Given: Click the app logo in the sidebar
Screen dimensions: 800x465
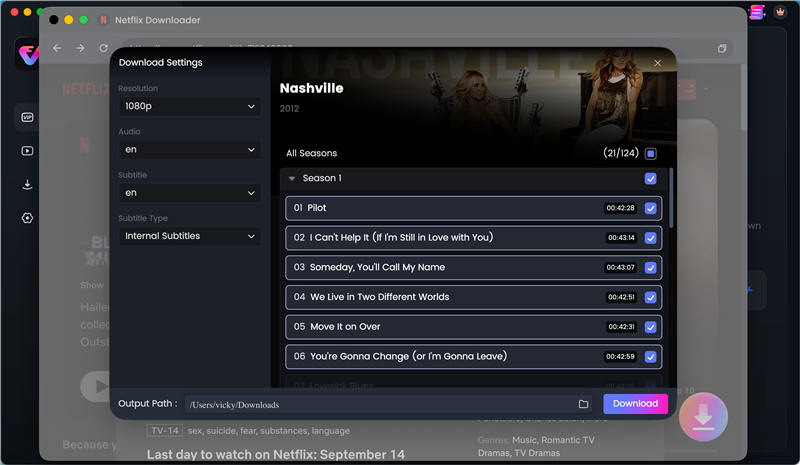Looking at the screenshot, I should click(x=28, y=54).
